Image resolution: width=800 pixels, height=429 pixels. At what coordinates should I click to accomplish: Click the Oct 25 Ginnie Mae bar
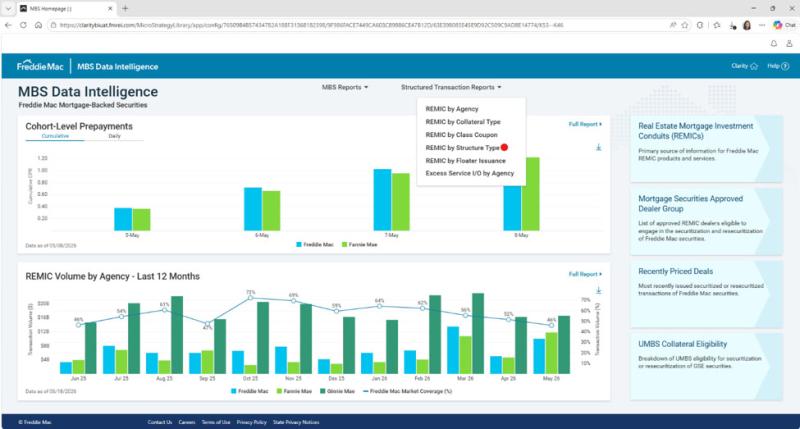[263, 338]
